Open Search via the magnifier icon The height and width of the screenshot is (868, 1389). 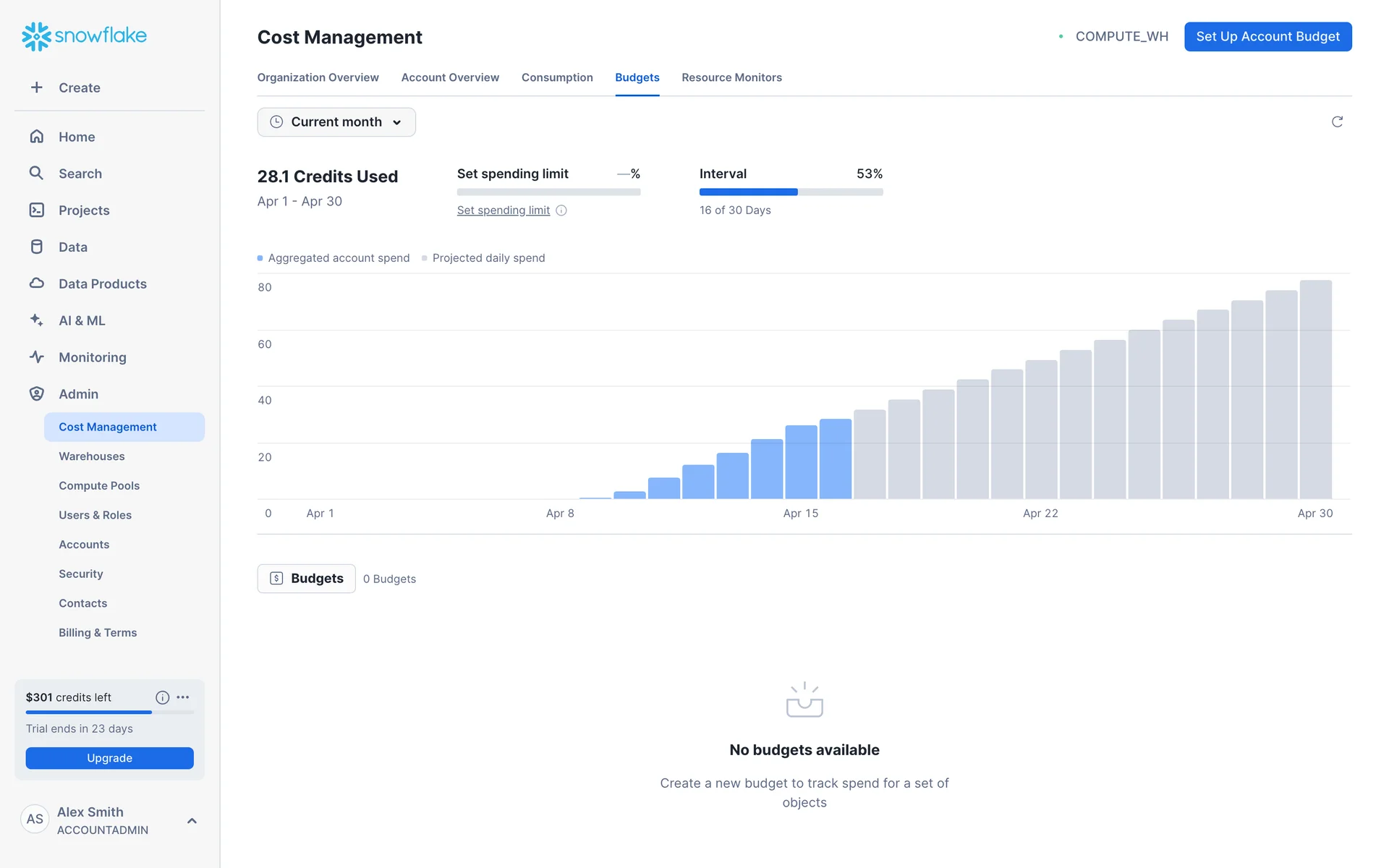pyautogui.click(x=36, y=173)
